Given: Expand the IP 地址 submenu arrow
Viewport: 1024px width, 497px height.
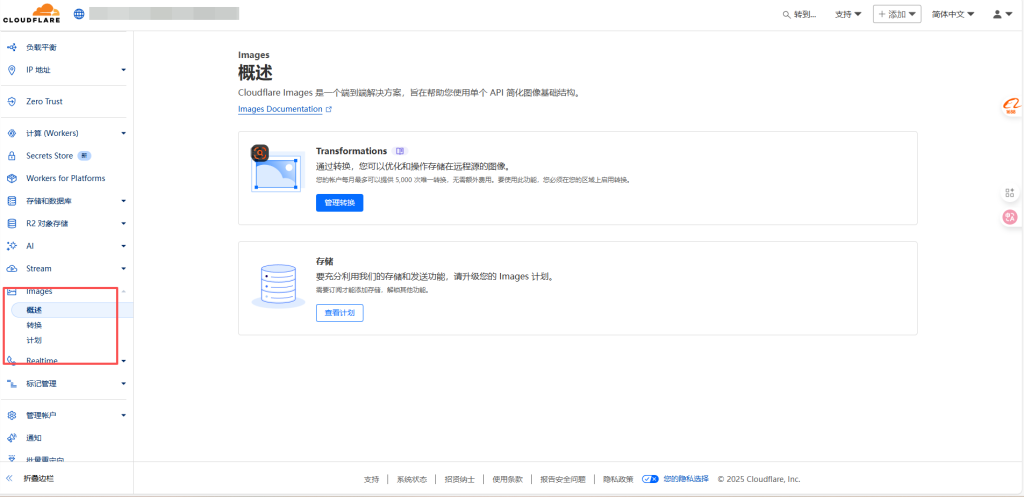Looking at the screenshot, I should [x=123, y=70].
